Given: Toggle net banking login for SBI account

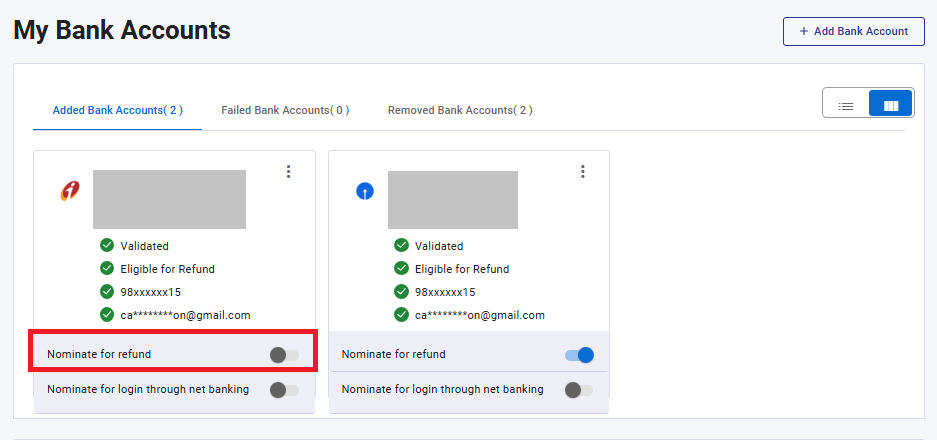Looking at the screenshot, I should pyautogui.click(x=579, y=390).
